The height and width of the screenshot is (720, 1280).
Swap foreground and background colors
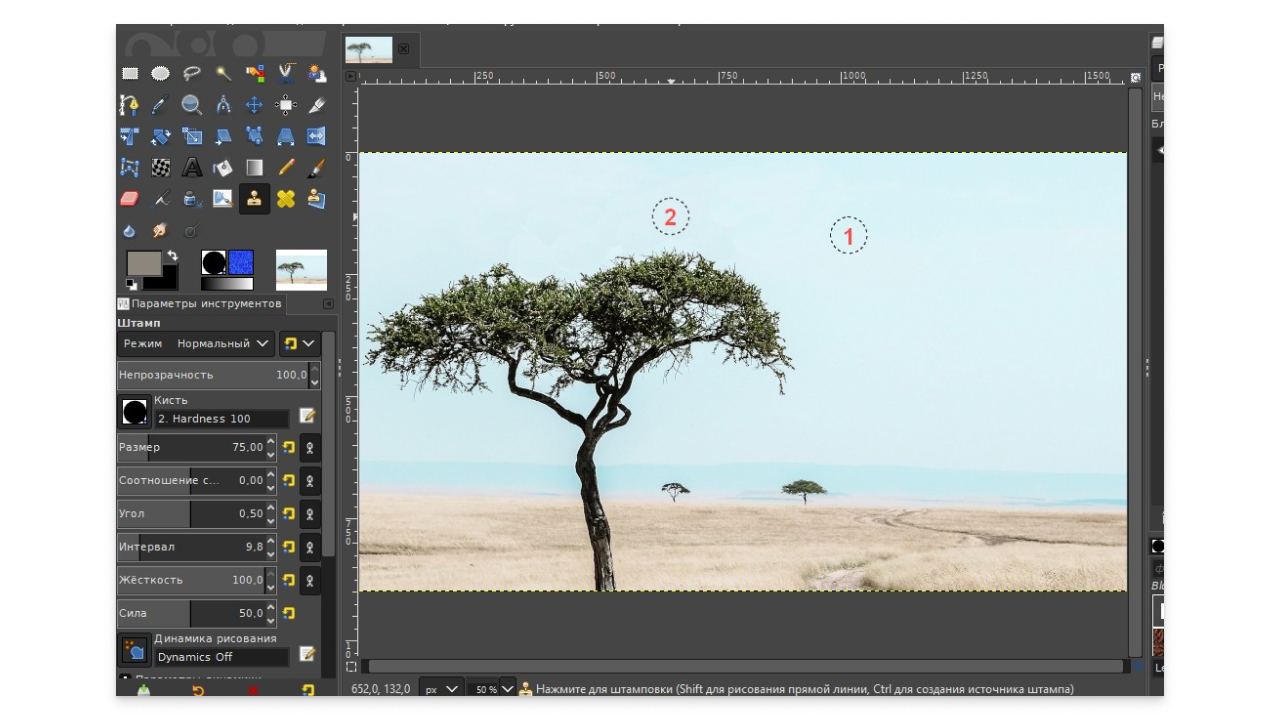[x=172, y=256]
